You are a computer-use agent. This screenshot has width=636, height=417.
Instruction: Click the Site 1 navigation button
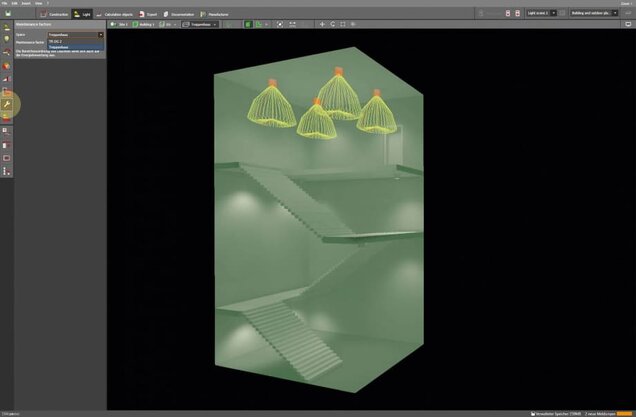[x=121, y=23]
